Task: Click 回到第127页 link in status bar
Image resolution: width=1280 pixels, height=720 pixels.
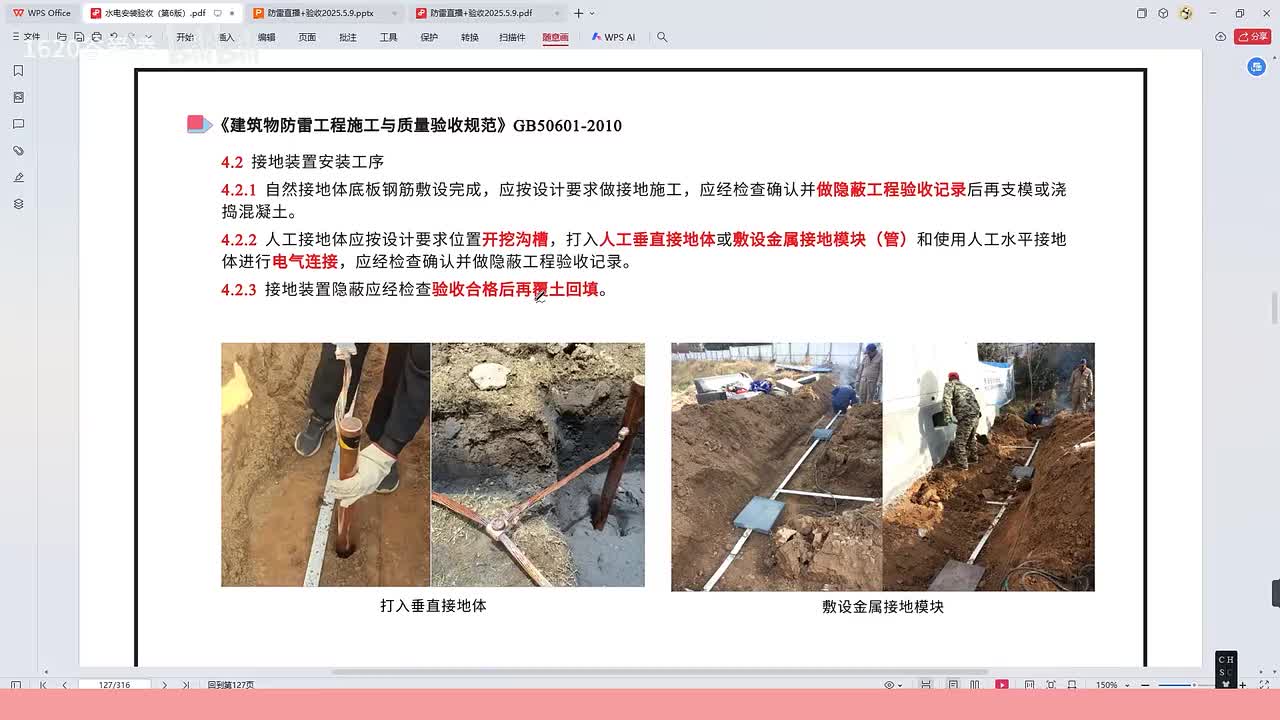Action: [x=230, y=685]
